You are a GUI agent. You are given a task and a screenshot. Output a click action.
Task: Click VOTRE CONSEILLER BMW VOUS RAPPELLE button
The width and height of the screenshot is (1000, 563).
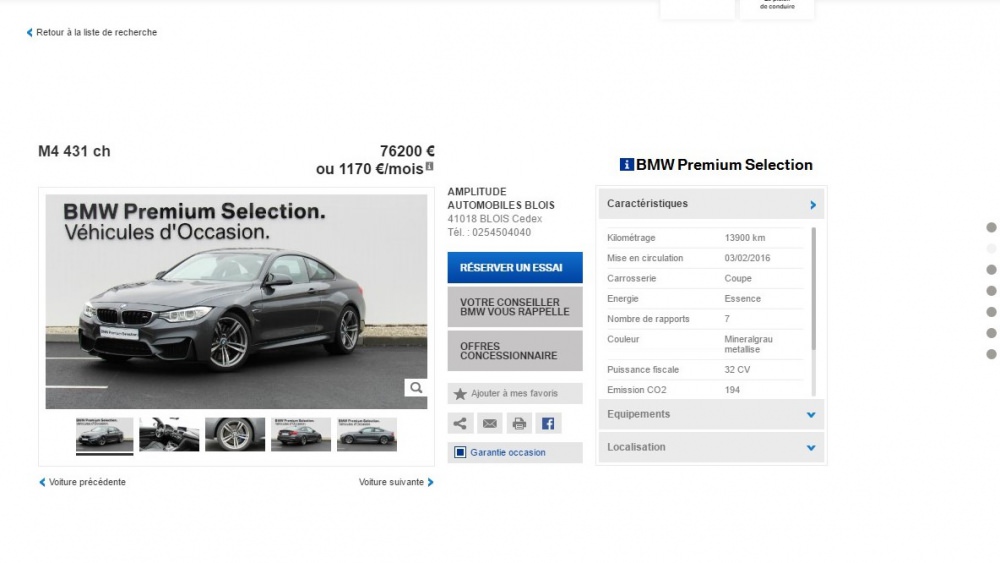pos(515,307)
